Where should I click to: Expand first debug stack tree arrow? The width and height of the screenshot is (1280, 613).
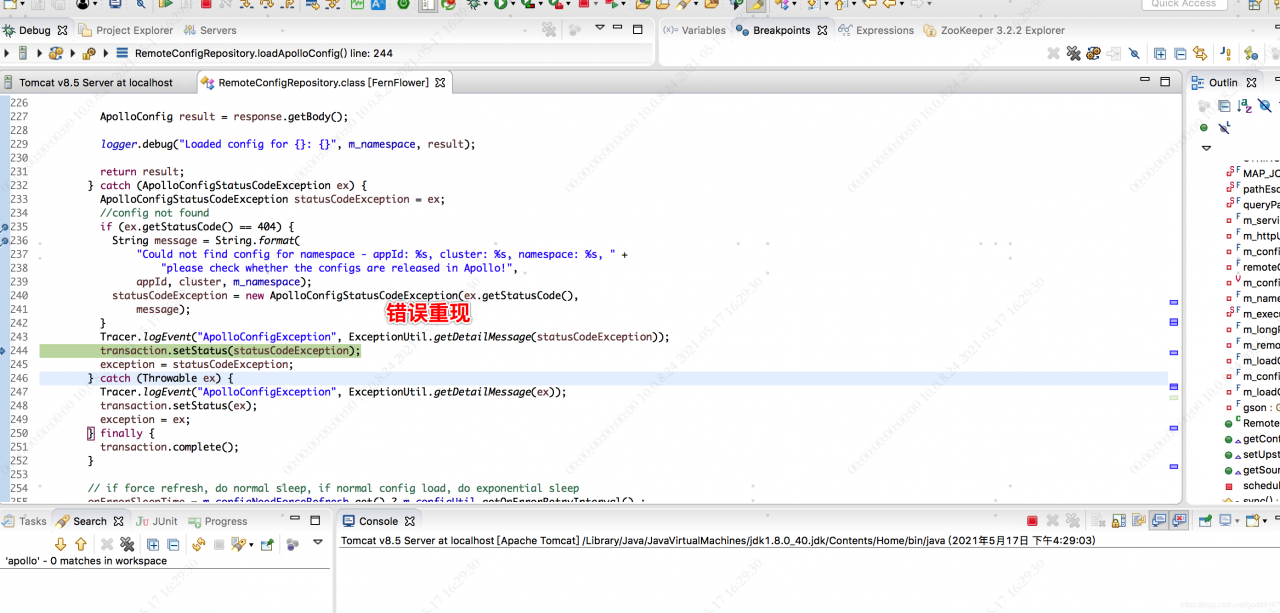[7, 53]
